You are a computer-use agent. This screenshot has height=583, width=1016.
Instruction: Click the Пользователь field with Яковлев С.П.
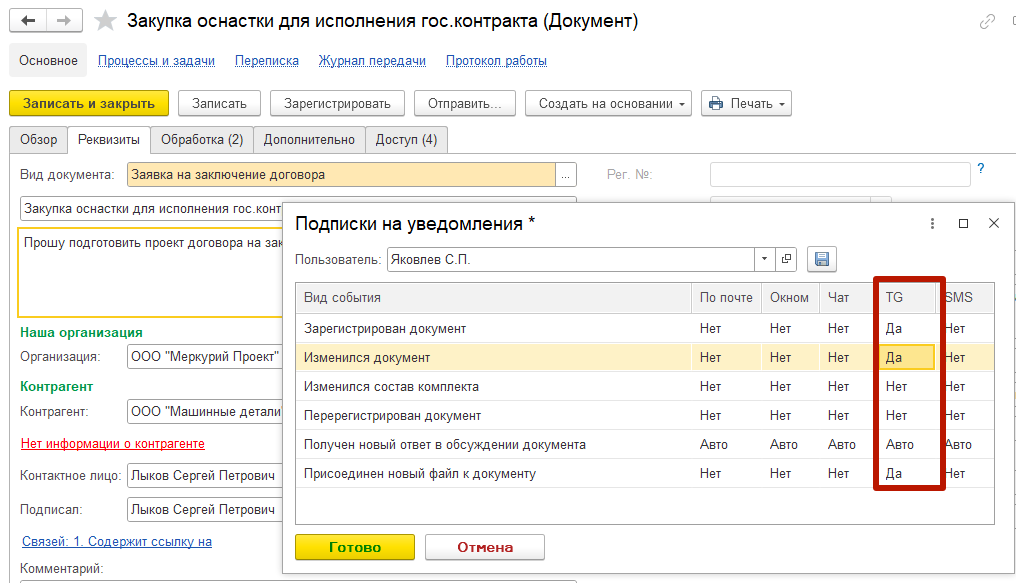[x=570, y=259]
